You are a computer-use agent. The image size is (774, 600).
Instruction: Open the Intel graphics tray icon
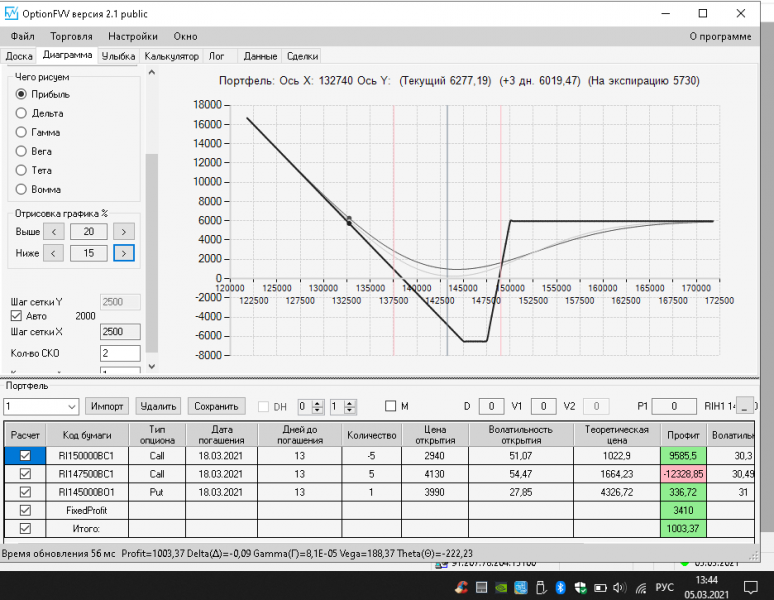521,587
